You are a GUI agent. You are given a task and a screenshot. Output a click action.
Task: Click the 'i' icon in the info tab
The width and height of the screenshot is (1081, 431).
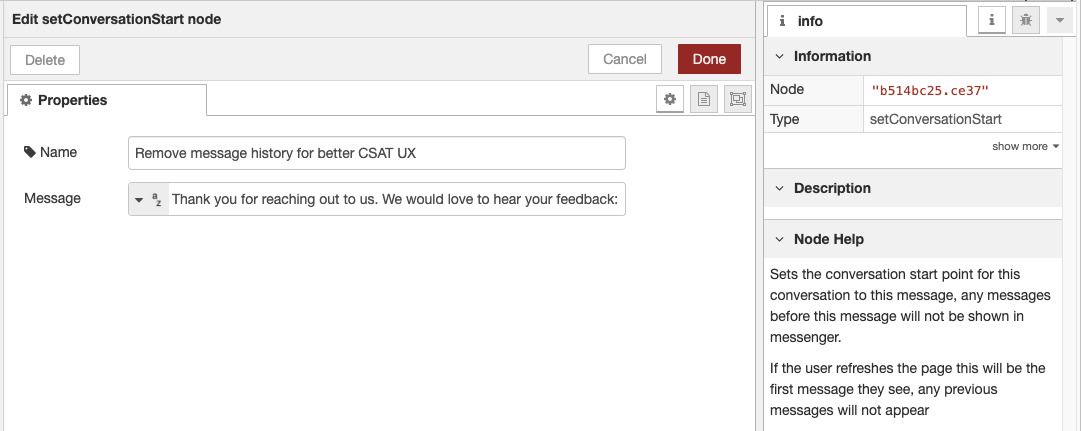pos(782,21)
